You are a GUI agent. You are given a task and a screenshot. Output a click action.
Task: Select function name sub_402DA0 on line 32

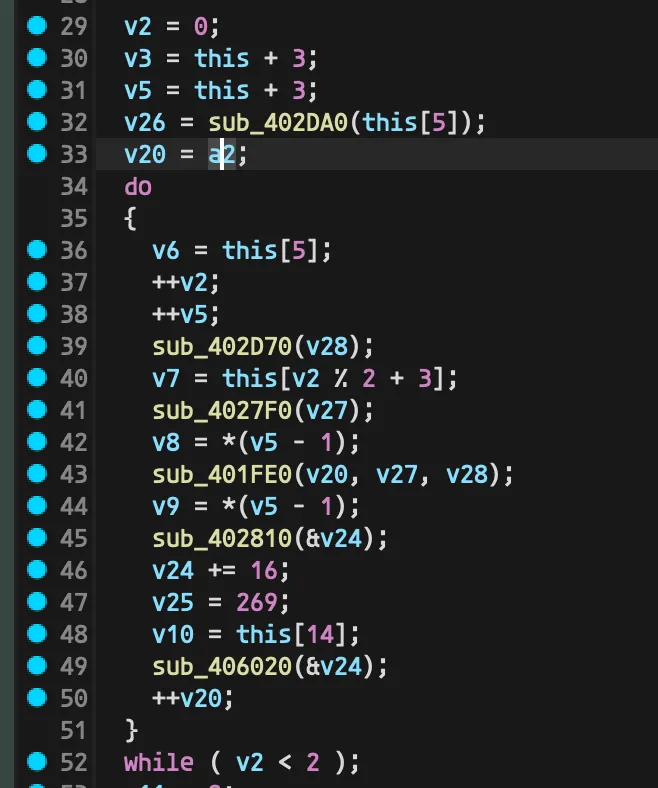278,123
